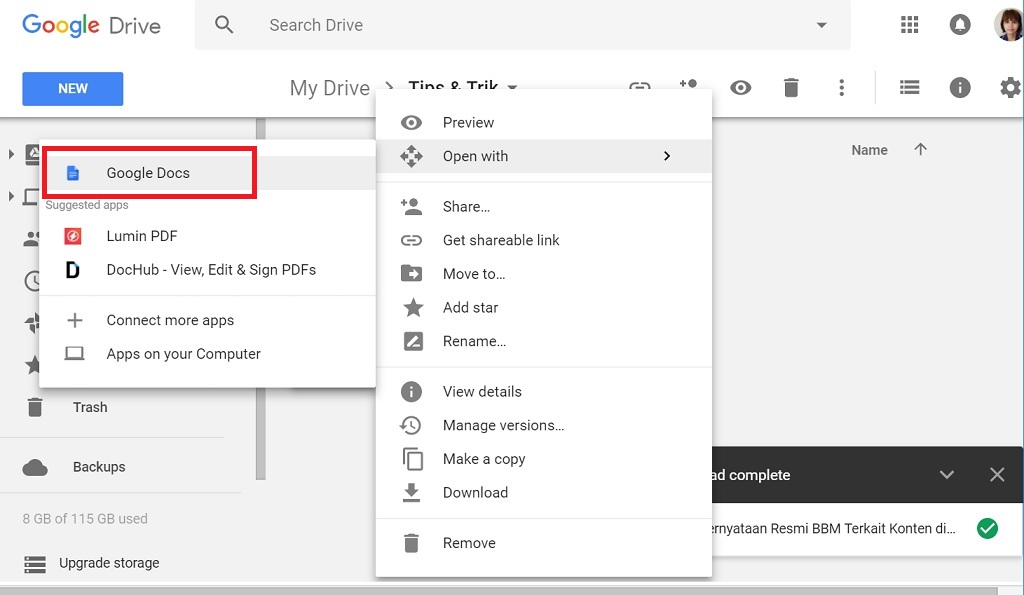Viewport: 1024px width, 595px height.
Task: Show the details info panel icon
Action: (x=960, y=88)
